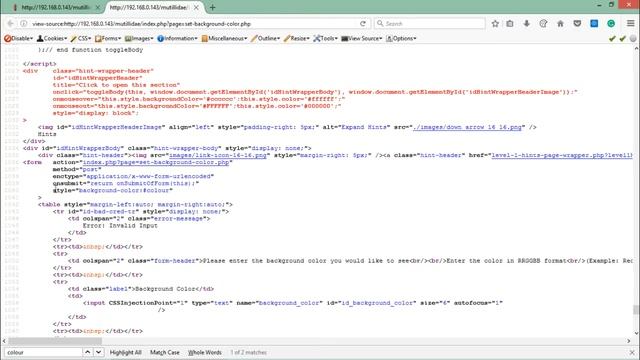Viewport: 640px width, 360px height.
Task: Click the vertical scrollbar thumb
Action: 636,310
